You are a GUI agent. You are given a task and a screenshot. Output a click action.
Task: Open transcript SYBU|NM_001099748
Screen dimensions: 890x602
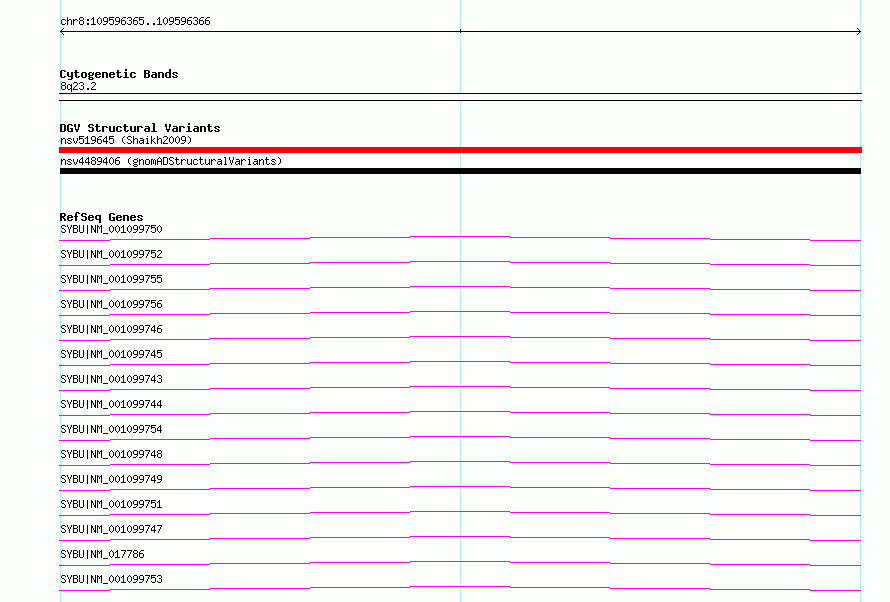point(111,454)
